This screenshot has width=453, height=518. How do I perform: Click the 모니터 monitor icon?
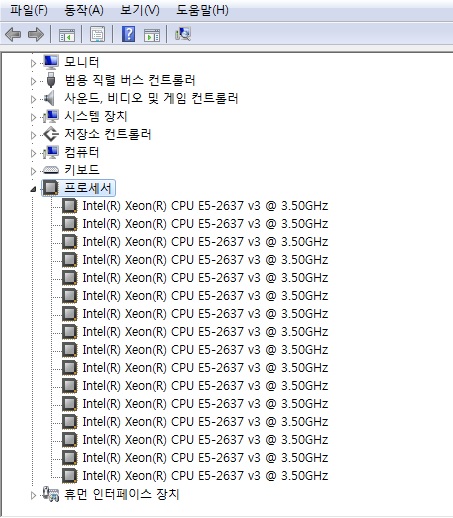click(51, 62)
